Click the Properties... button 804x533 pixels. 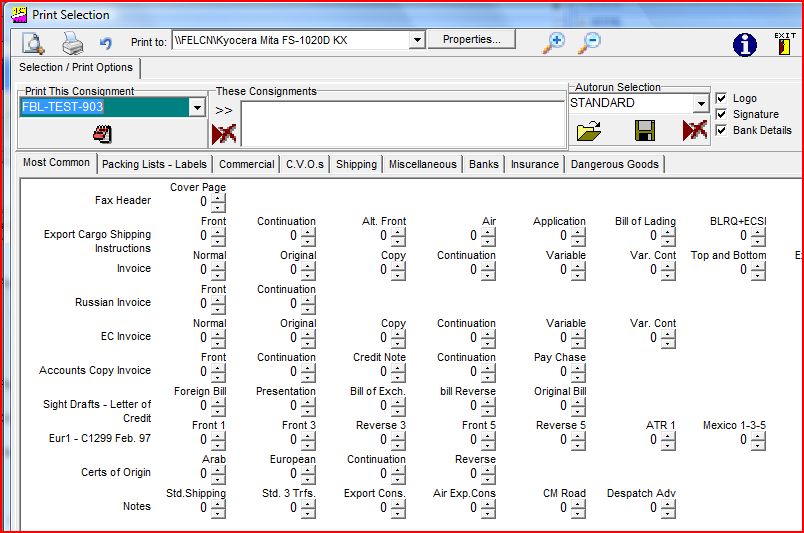[x=471, y=39]
